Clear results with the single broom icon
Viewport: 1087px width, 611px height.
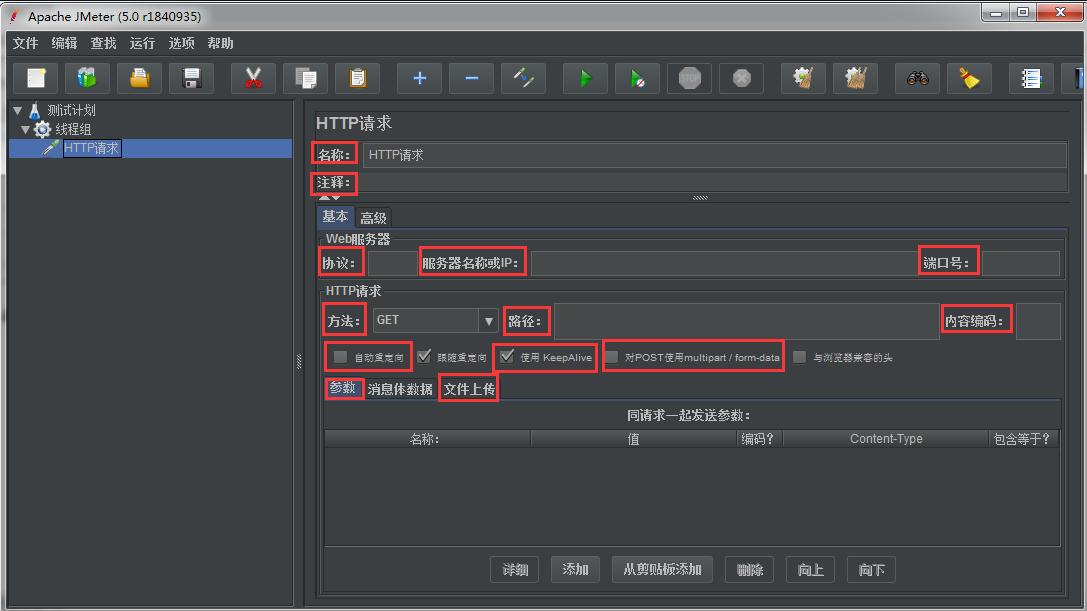803,78
